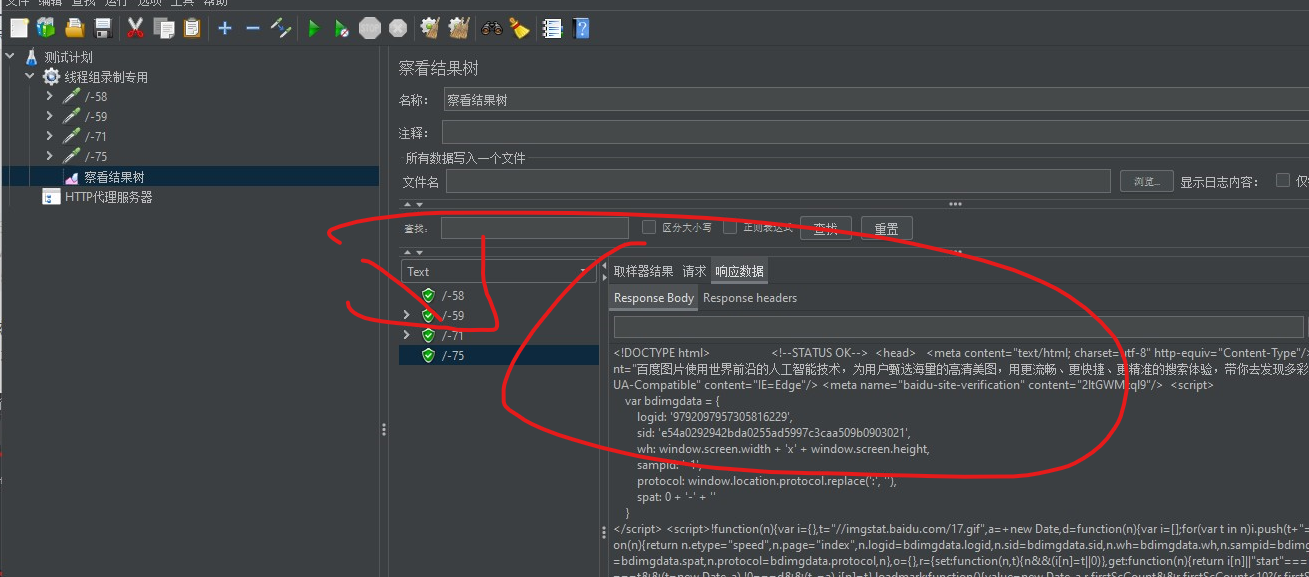Shut down the test threads
1309x577 pixels.
(x=398, y=29)
